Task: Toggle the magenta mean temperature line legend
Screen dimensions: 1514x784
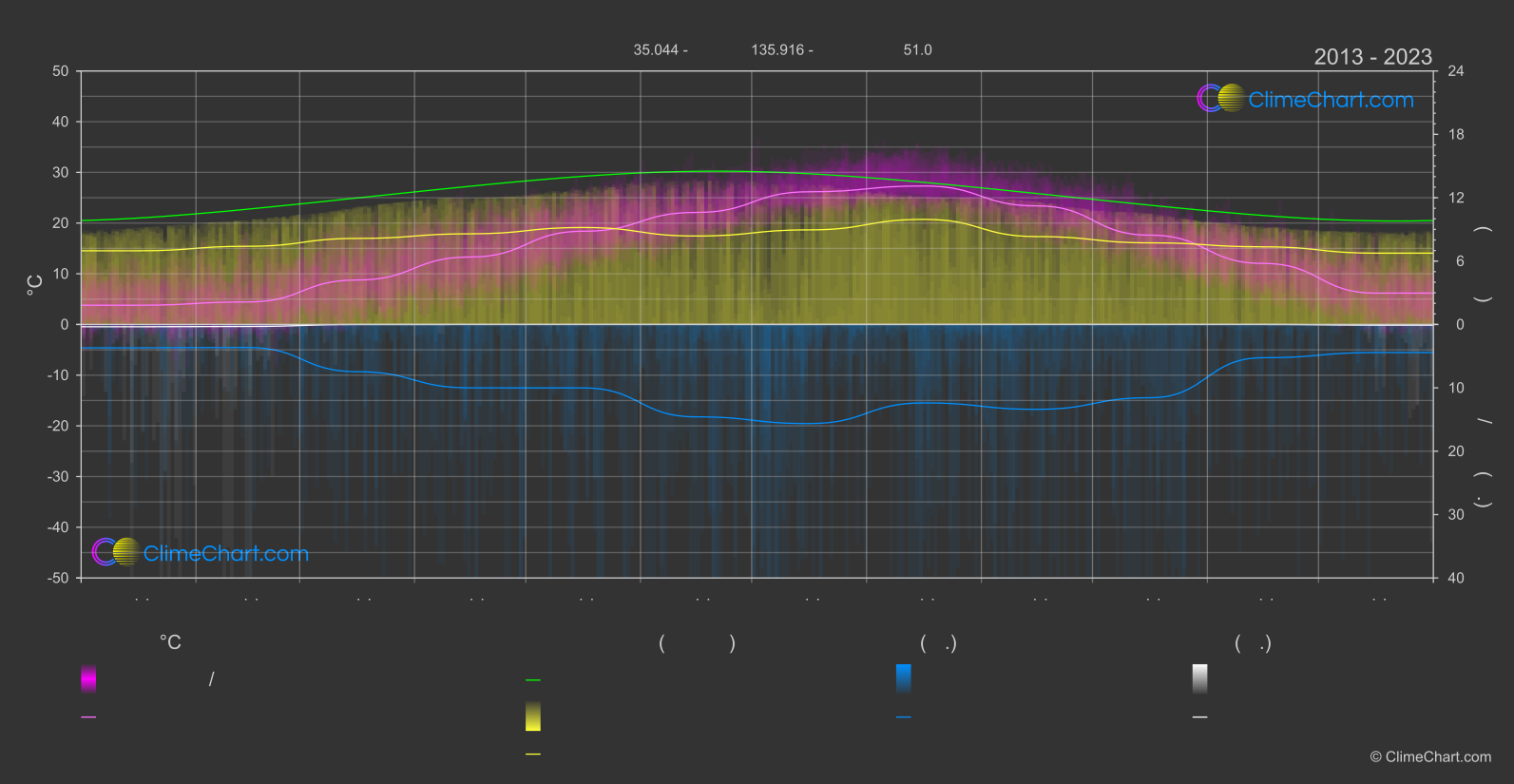Action: 88,717
